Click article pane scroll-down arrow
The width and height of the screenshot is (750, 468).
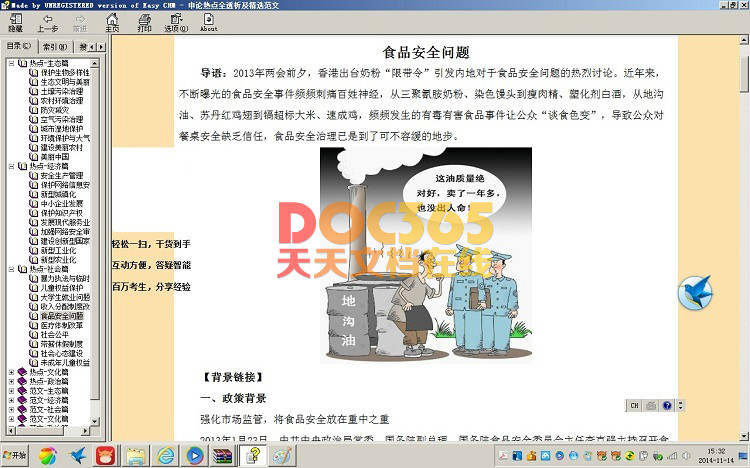coord(744,436)
